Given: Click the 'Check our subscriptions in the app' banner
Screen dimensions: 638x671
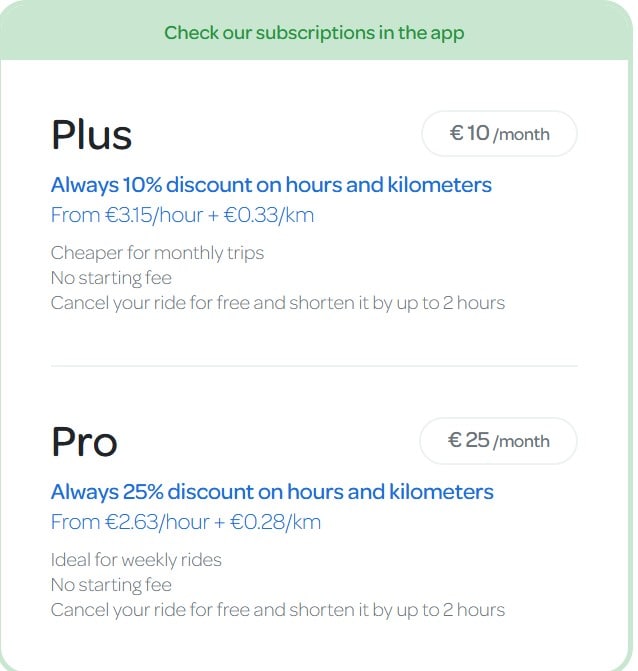Looking at the screenshot, I should click(314, 32).
